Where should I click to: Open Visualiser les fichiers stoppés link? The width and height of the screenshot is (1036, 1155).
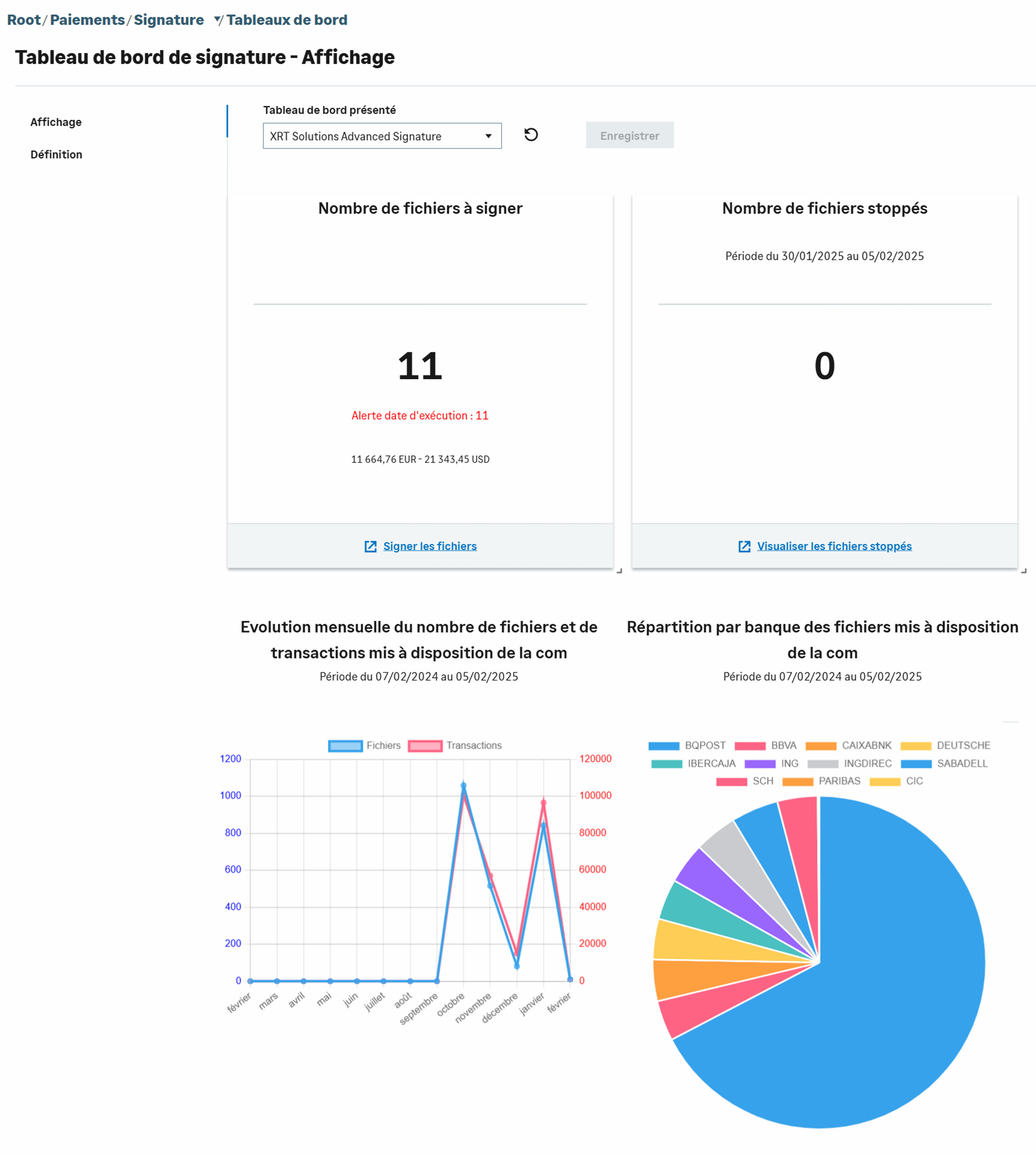point(834,546)
